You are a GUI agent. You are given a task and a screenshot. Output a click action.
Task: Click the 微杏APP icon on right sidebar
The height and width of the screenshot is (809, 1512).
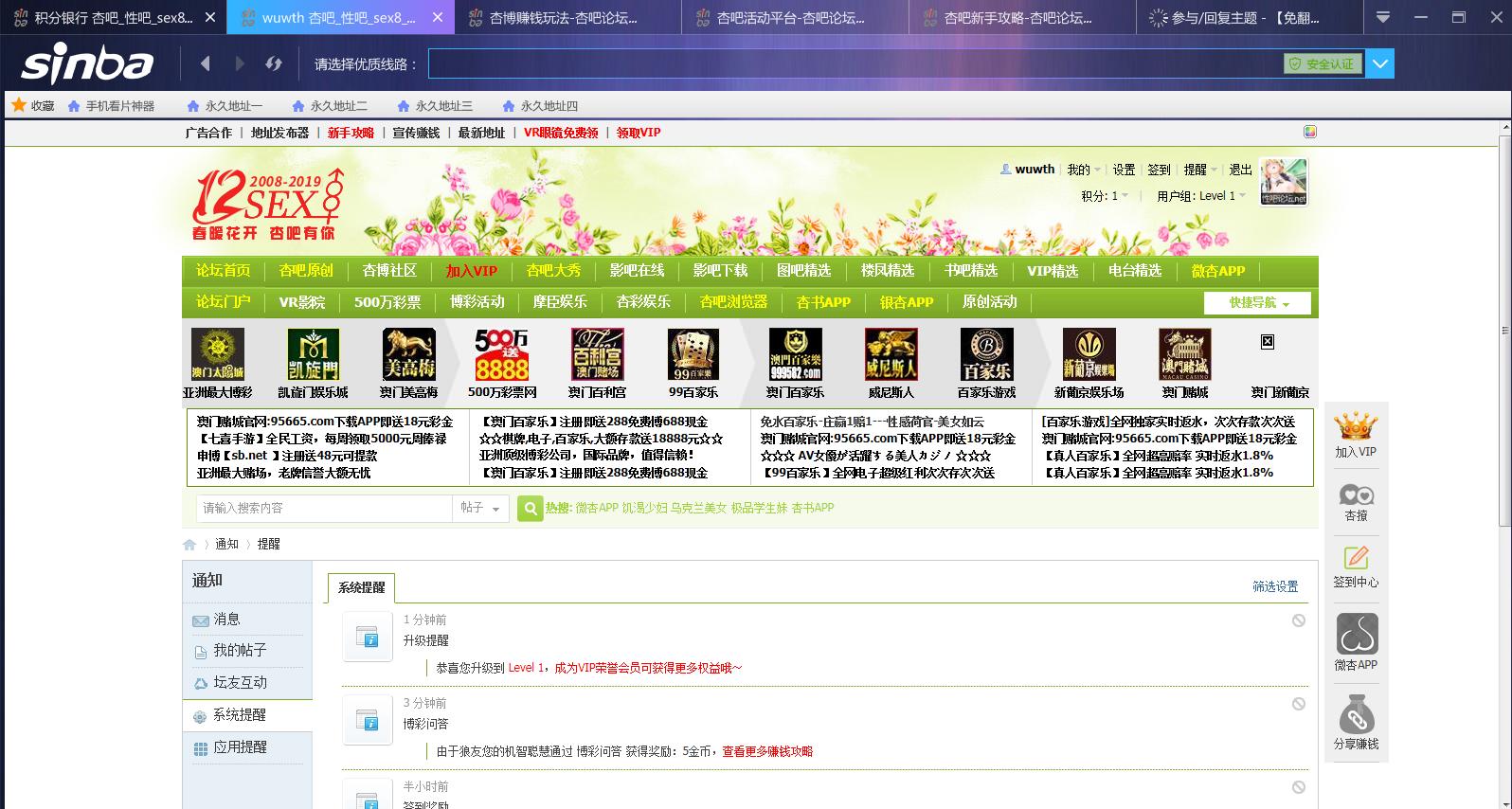(x=1357, y=634)
